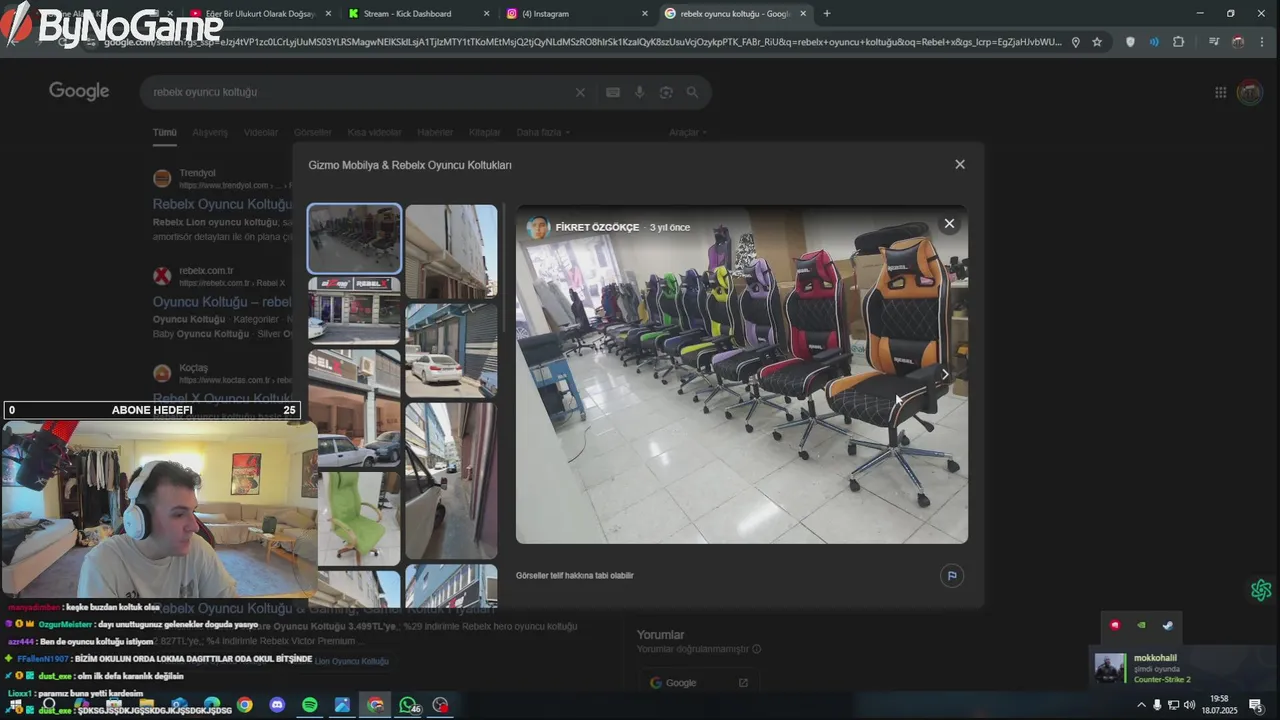This screenshot has width=1280, height=720.
Task: Open the browser extensions puzzle icon
Action: click(1179, 42)
